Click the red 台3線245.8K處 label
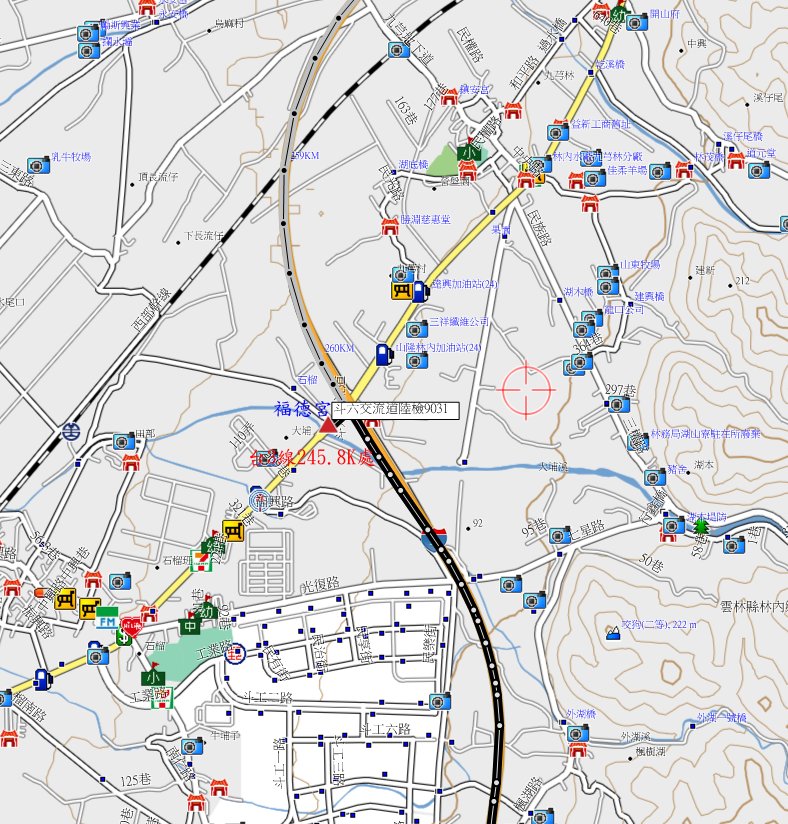 pos(312,458)
